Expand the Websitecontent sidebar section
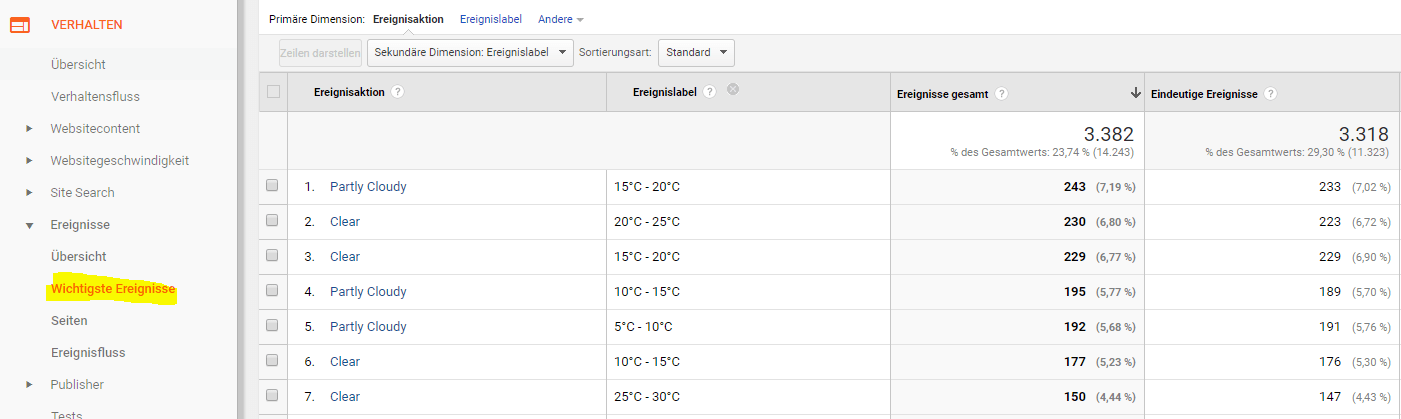 29,129
